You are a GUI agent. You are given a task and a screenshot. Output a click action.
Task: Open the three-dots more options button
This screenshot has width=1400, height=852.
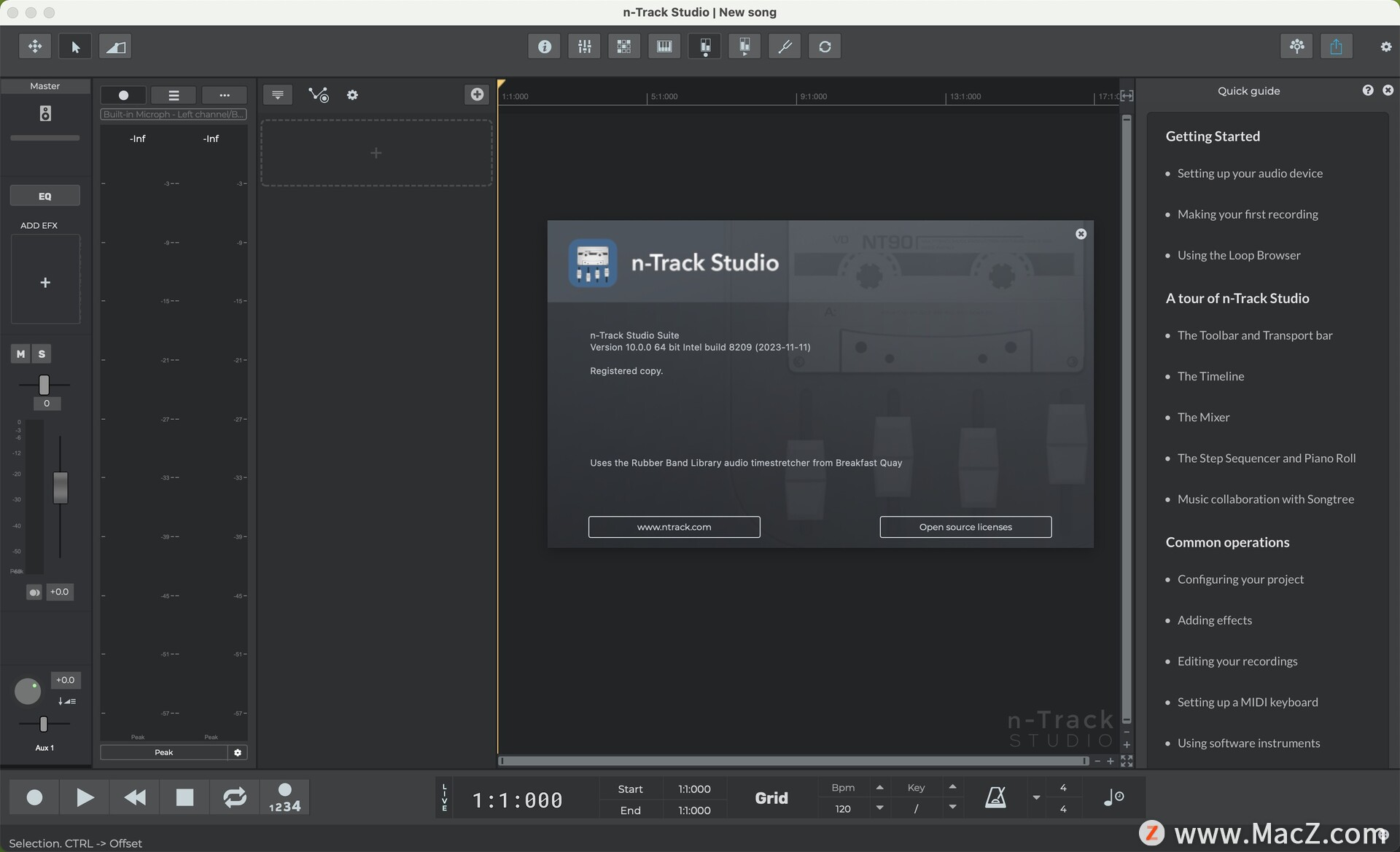[225, 95]
